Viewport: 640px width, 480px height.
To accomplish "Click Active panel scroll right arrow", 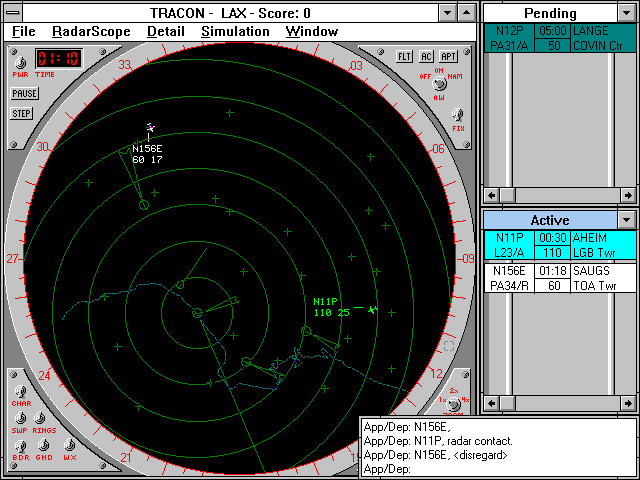I will click(629, 404).
